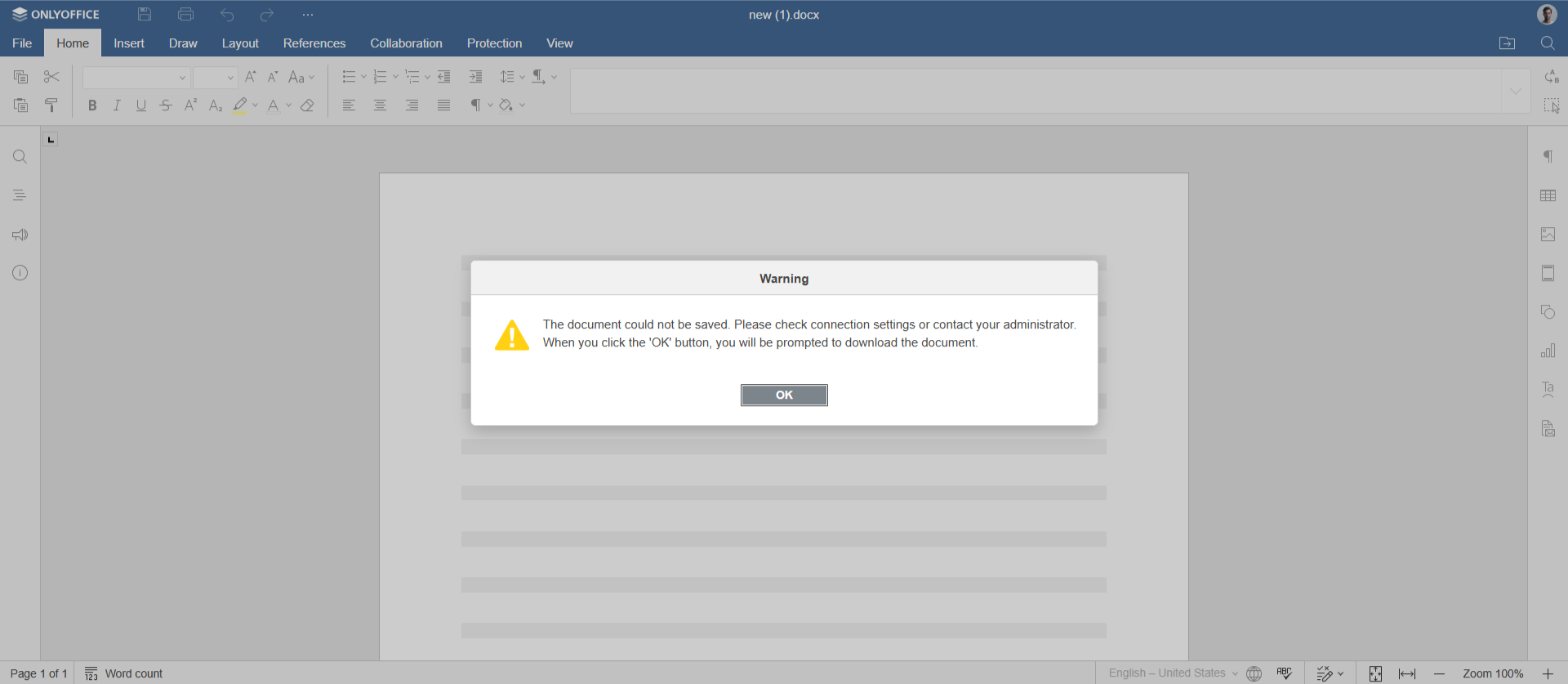Screen dimensions: 1568x684
Task: Switch to the View tab
Action: (x=559, y=43)
